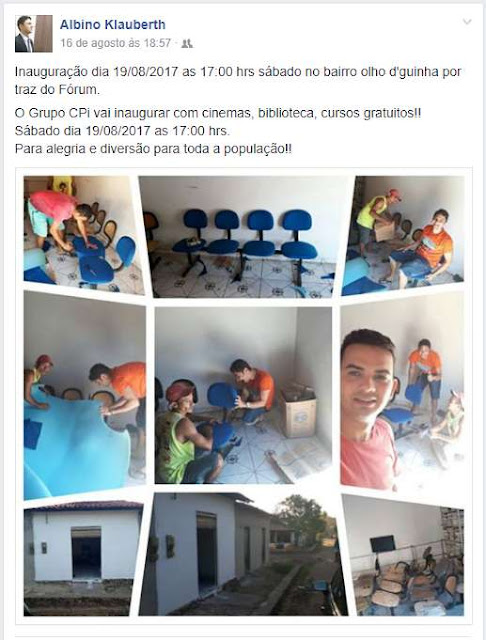Open photo of two men holding blue foam sheet
Image resolution: width=486 pixels, height=640 pixels.
84,395
